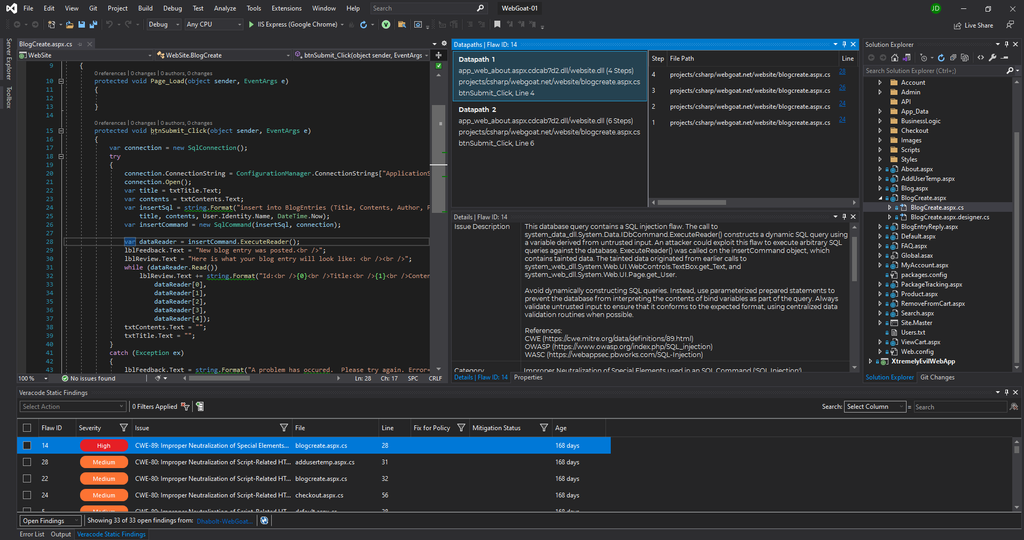Check the box for Flaw ID 14
Screen dimensions: 1024x540
click(27, 445)
